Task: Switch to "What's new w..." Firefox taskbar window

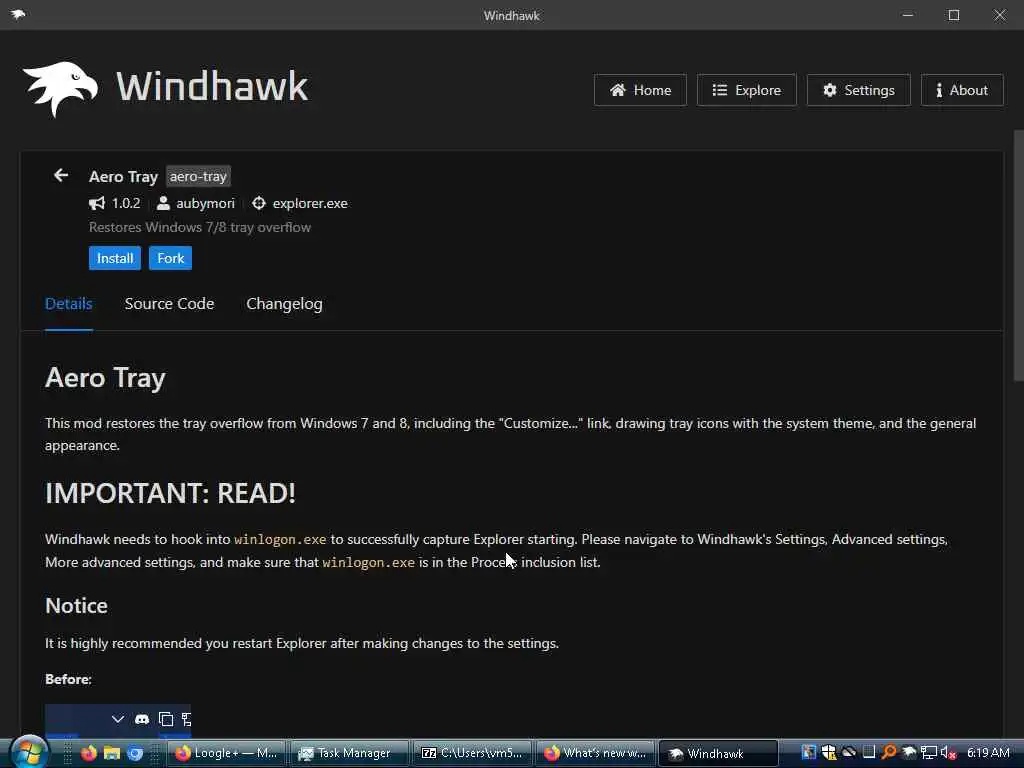Action: pyautogui.click(x=595, y=753)
